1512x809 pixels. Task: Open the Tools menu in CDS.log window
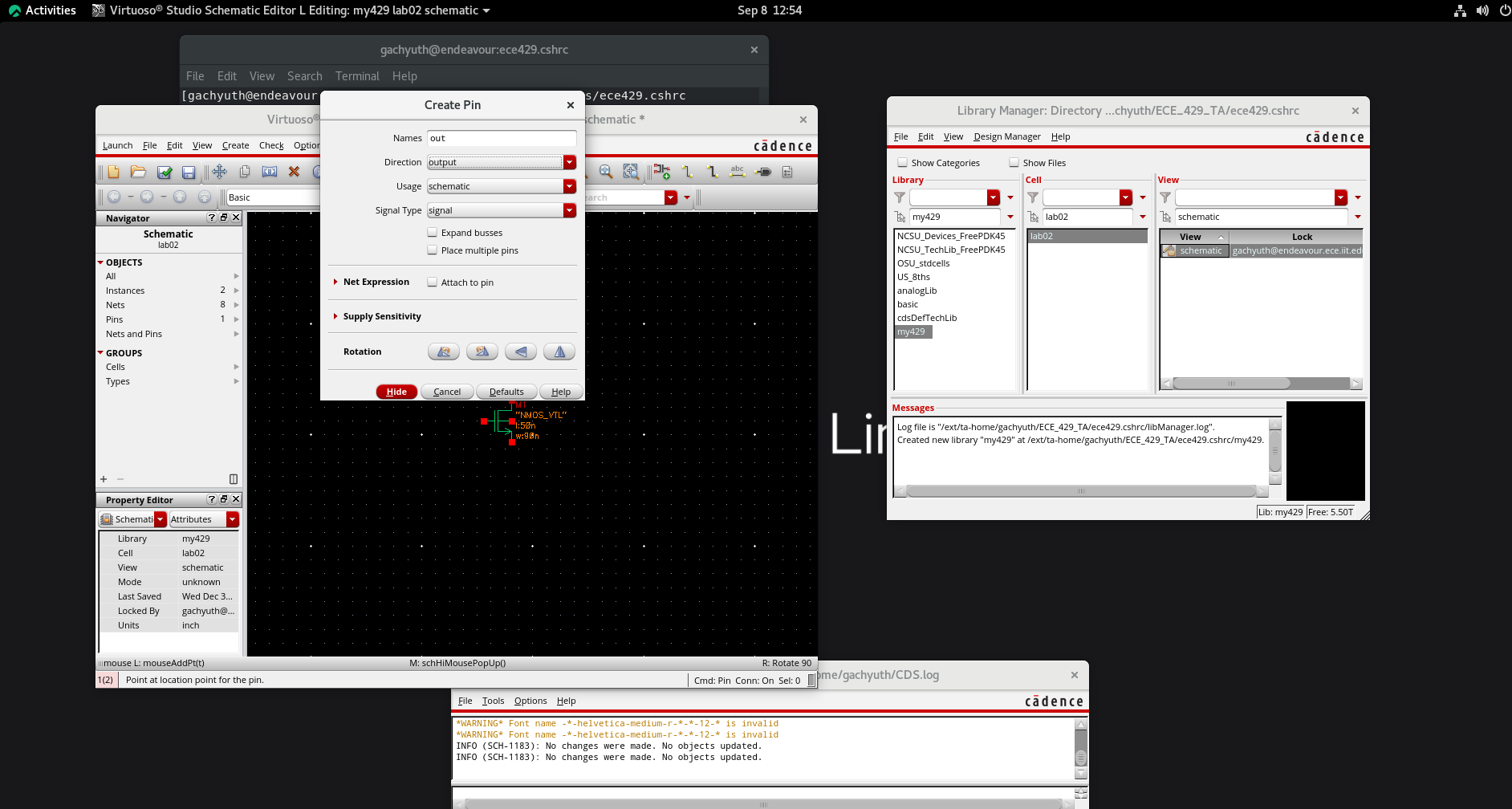click(493, 701)
